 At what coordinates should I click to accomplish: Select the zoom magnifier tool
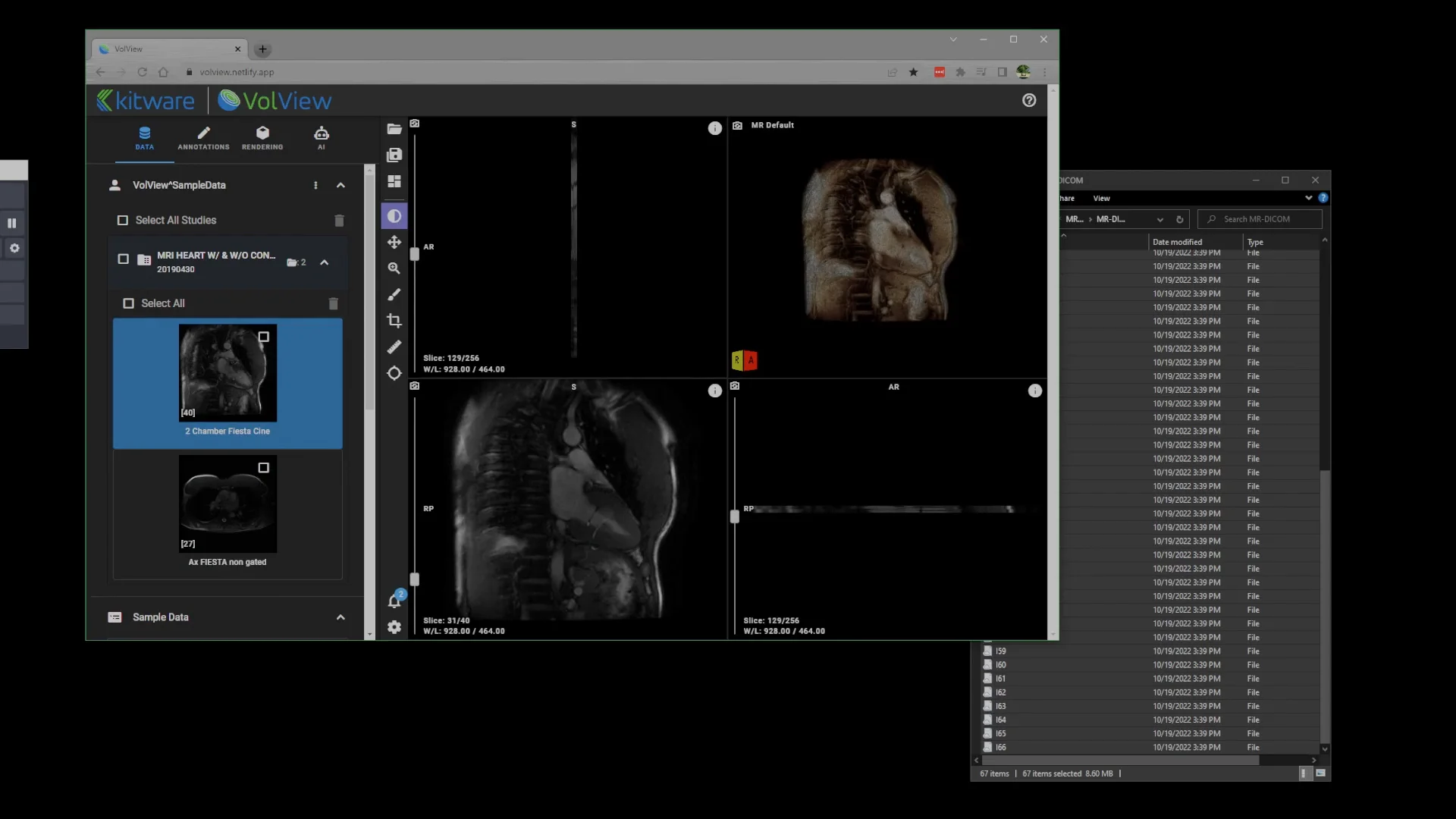394,268
